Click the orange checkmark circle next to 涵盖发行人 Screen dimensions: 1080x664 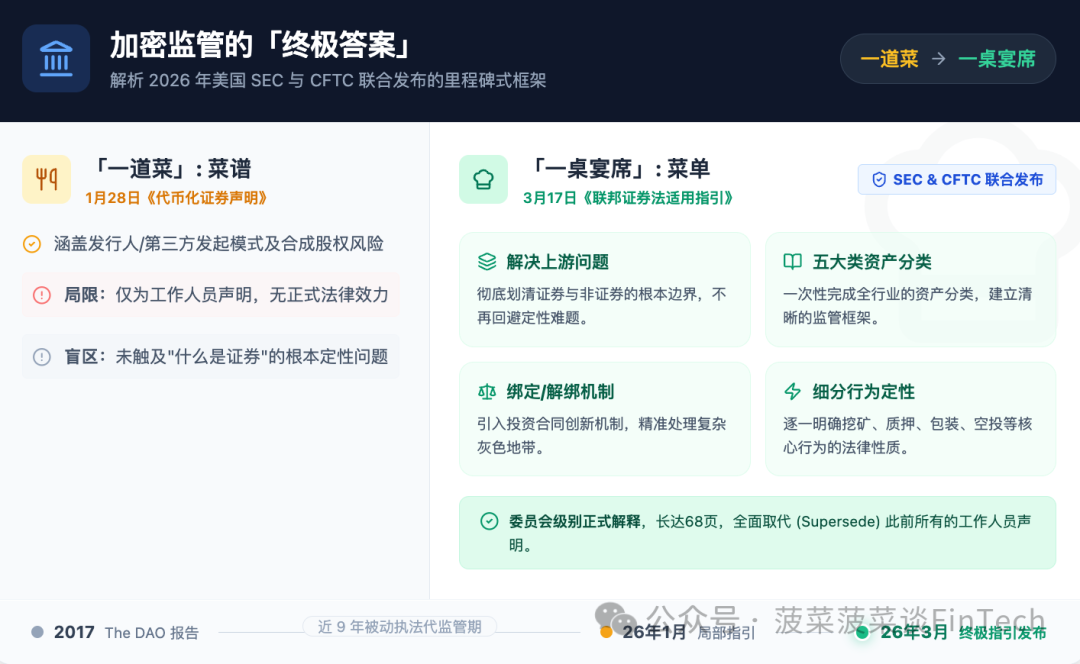pos(32,244)
